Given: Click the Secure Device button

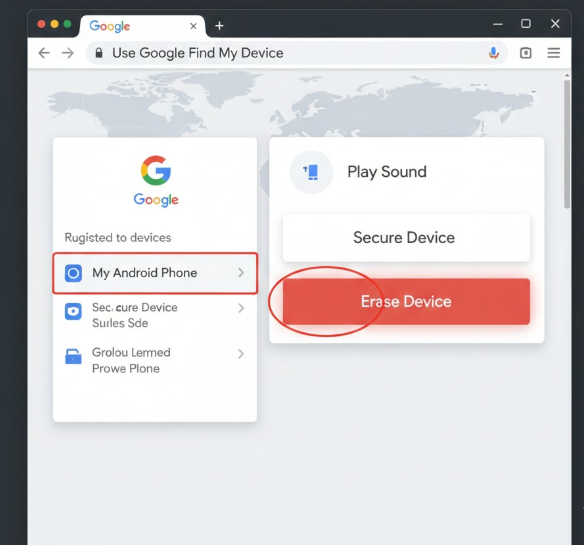Looking at the screenshot, I should [x=406, y=238].
